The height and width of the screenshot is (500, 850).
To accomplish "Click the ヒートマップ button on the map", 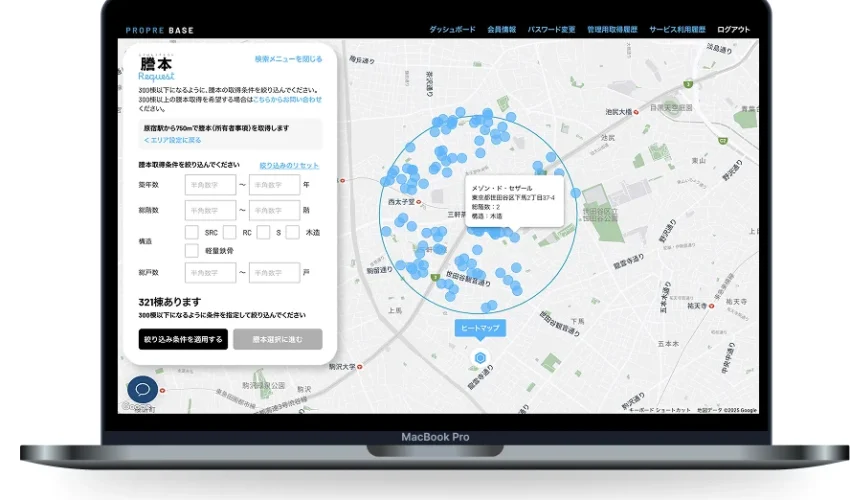I will [x=480, y=328].
